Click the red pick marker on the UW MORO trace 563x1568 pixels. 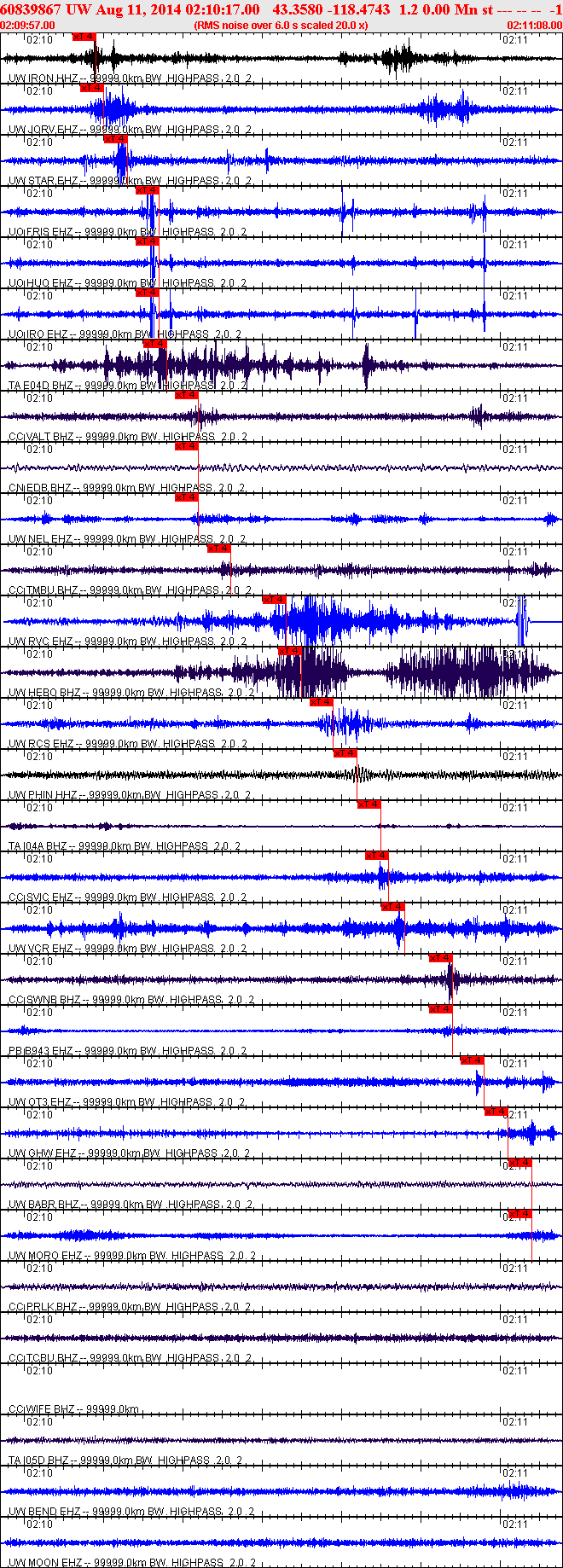[x=520, y=1214]
